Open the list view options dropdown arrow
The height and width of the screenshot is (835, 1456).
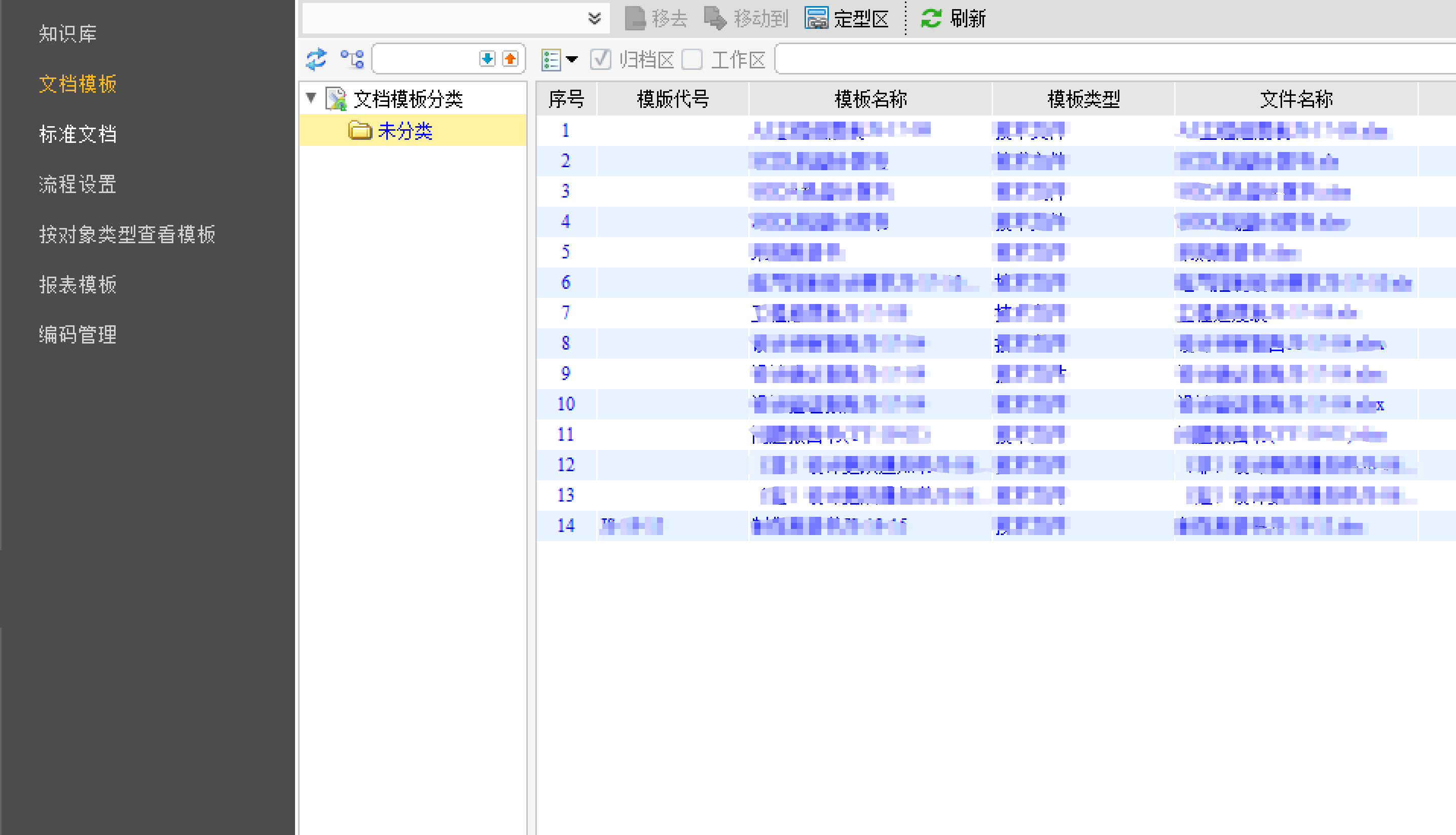tap(572, 59)
